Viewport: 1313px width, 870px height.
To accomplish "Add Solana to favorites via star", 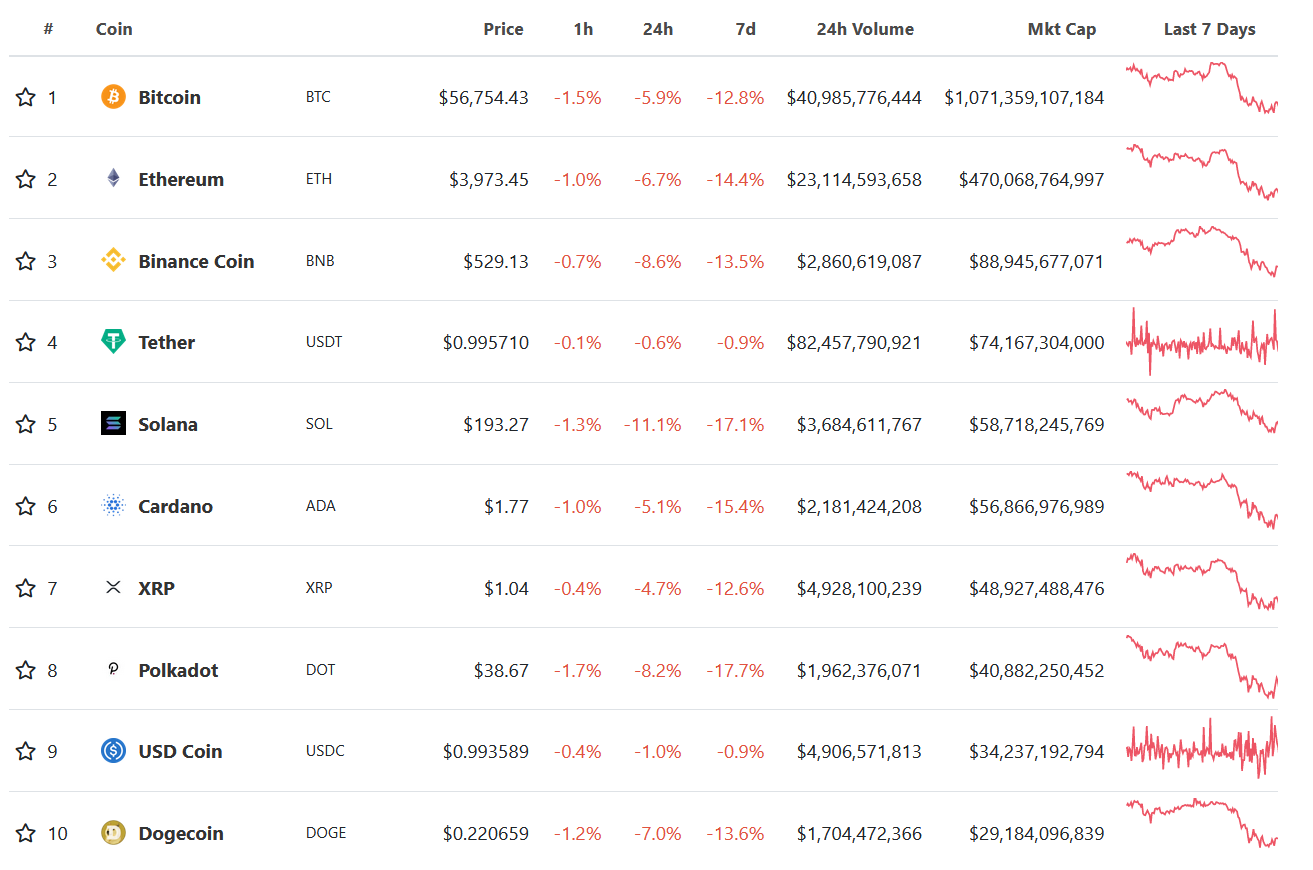I will pos(26,424).
